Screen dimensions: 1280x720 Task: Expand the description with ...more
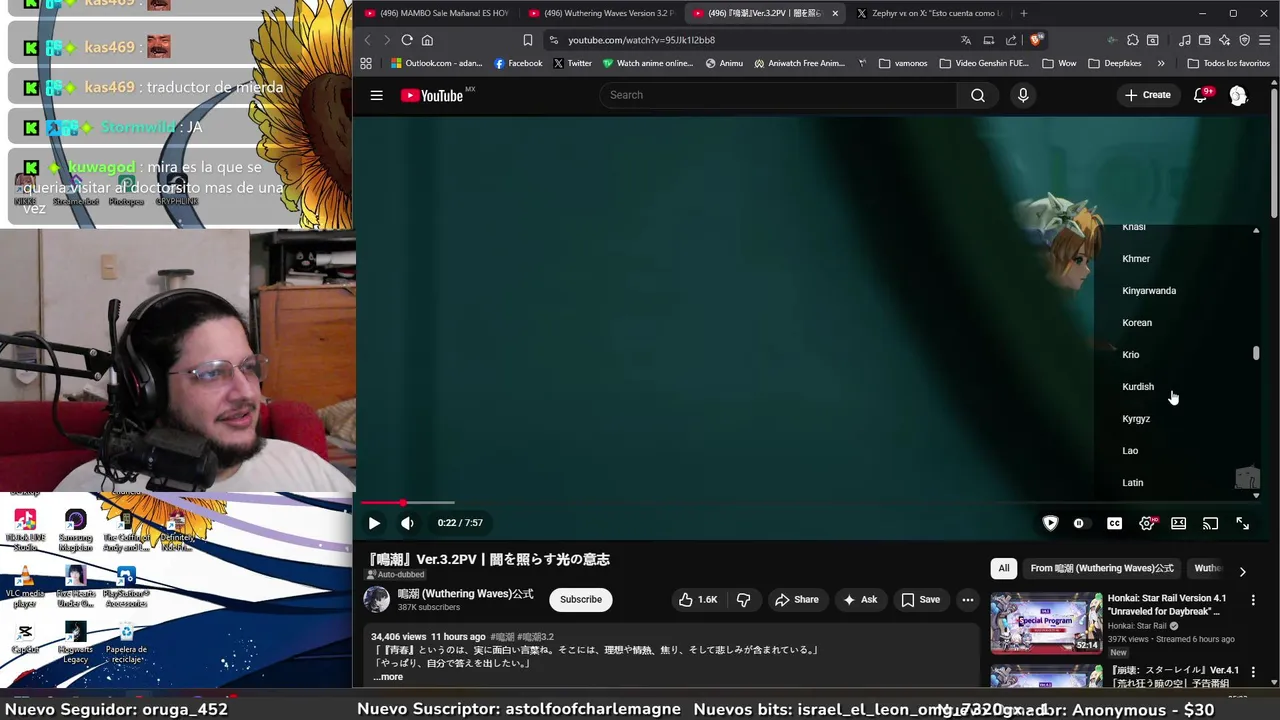point(388,677)
